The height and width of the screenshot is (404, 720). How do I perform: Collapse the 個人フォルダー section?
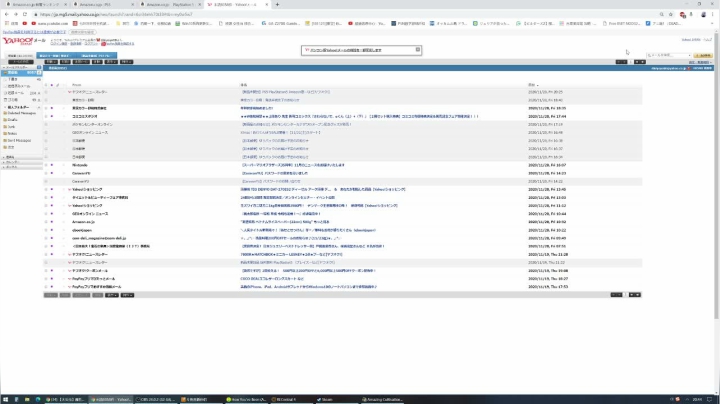4,107
